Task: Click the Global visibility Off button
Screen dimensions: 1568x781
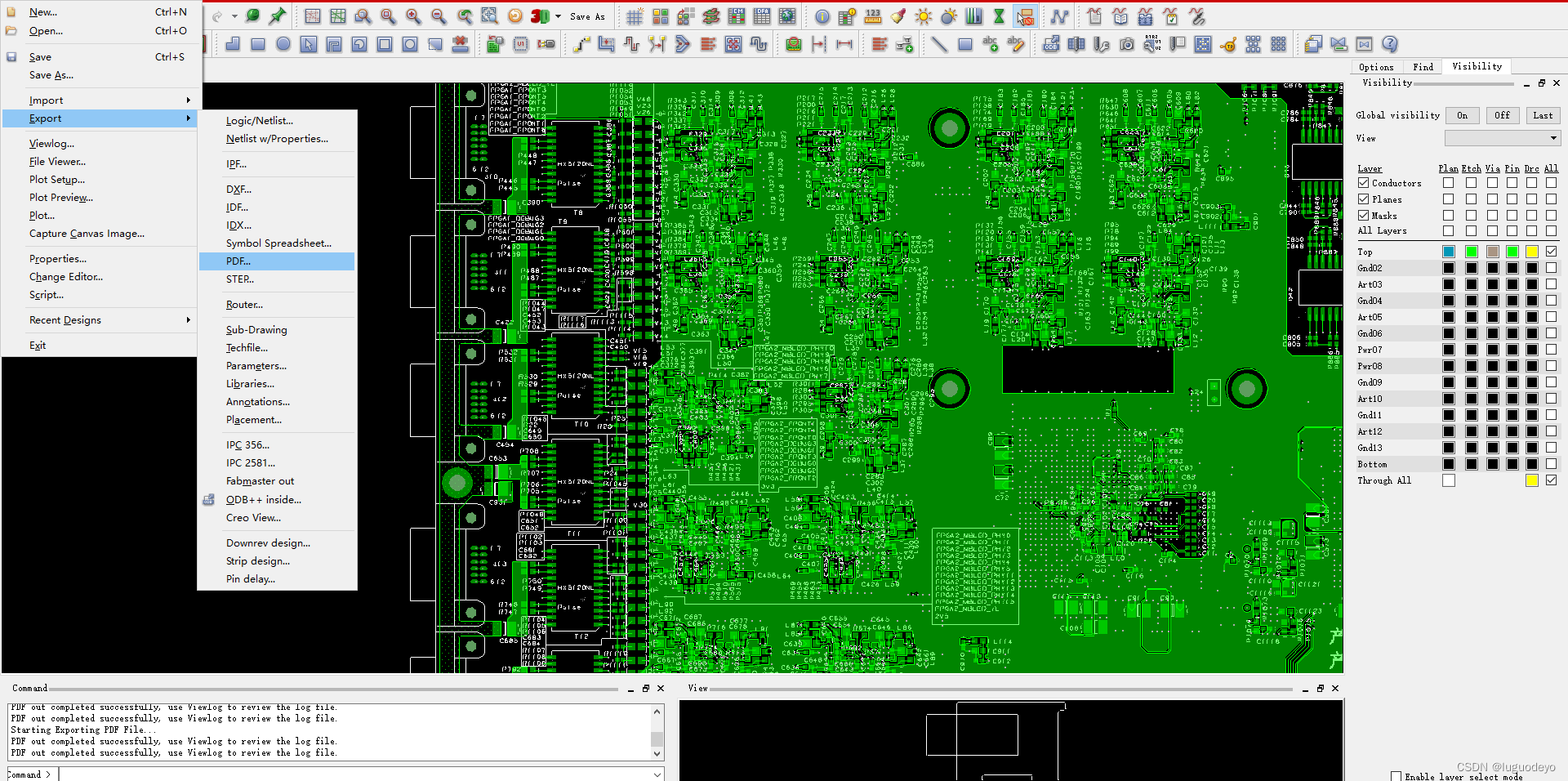Action: (1502, 115)
